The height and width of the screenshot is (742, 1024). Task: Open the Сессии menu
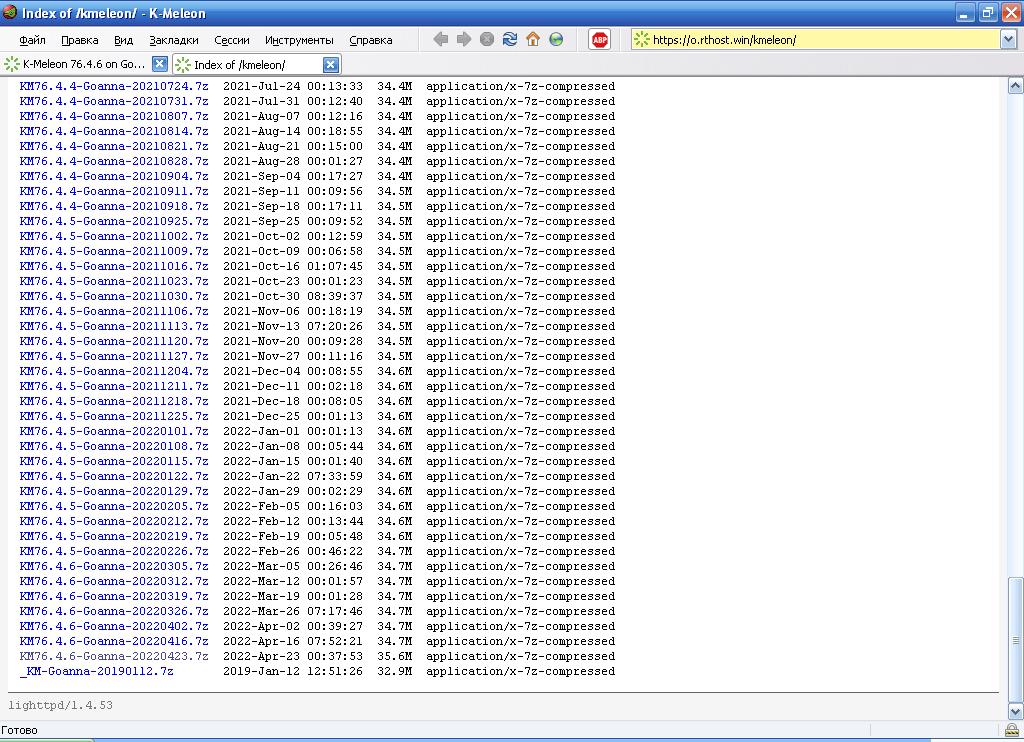click(232, 40)
